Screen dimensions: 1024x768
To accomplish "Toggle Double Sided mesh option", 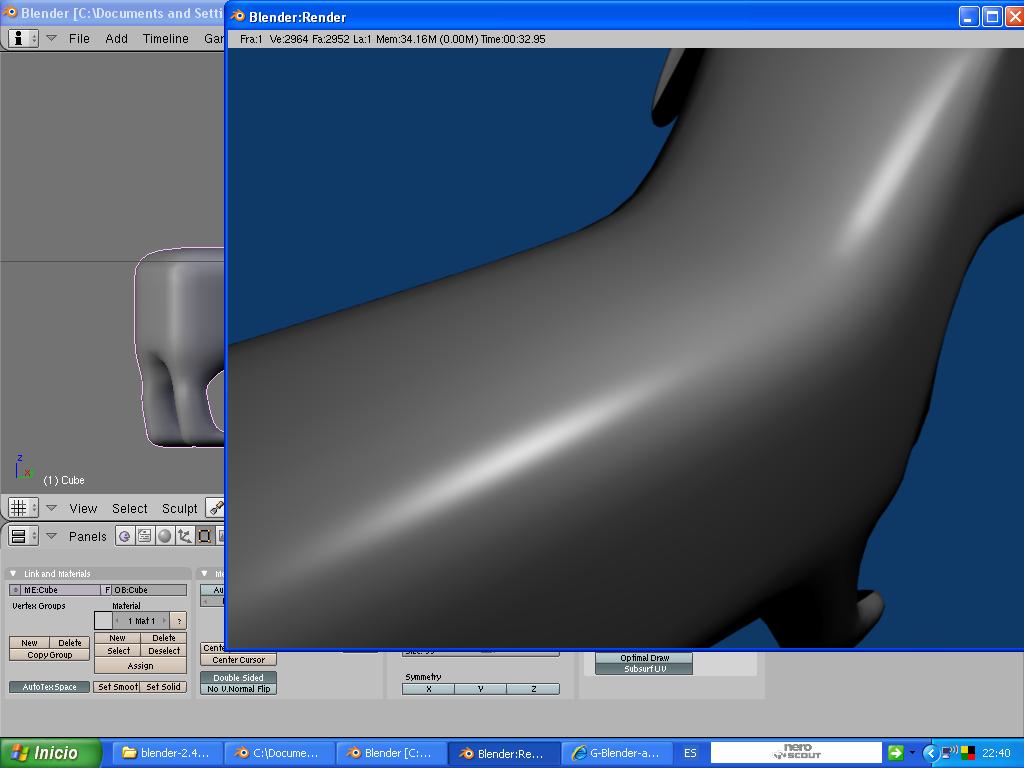I will pyautogui.click(x=238, y=677).
